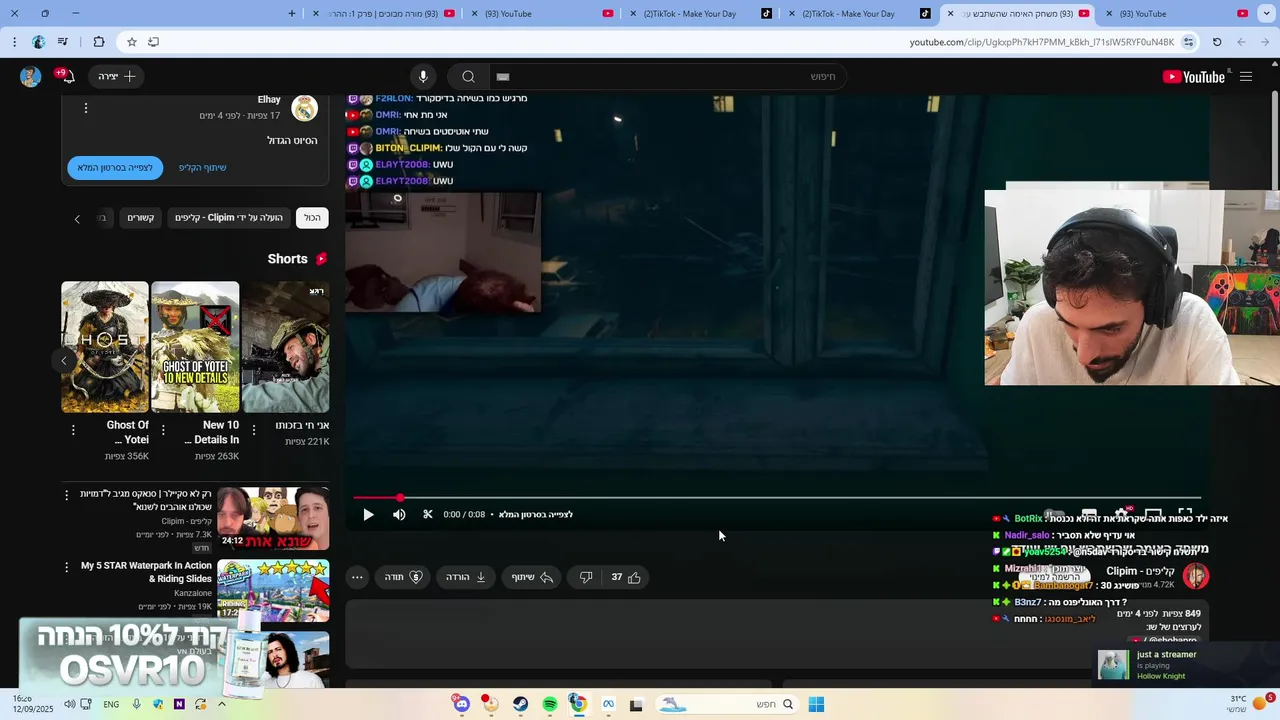Viewport: 1280px width, 720px height.
Task: Open a new browser tab
Action: coord(292,14)
